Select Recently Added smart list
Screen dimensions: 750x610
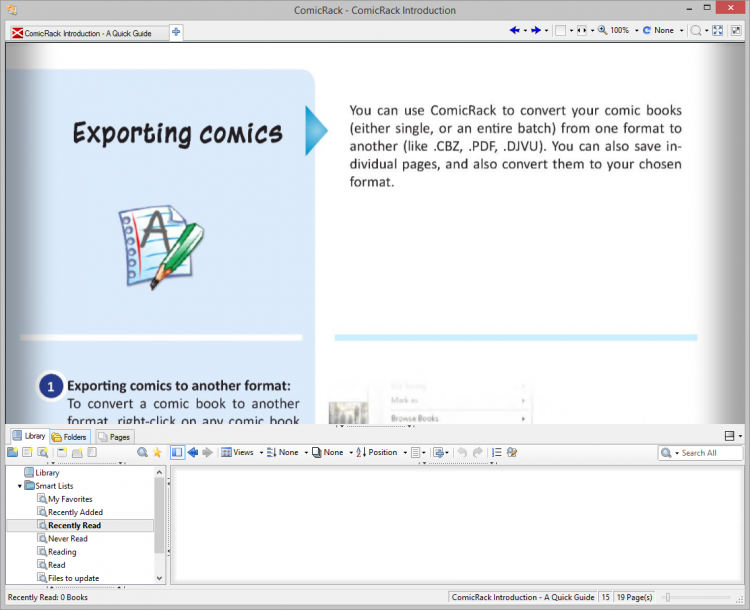pos(70,512)
